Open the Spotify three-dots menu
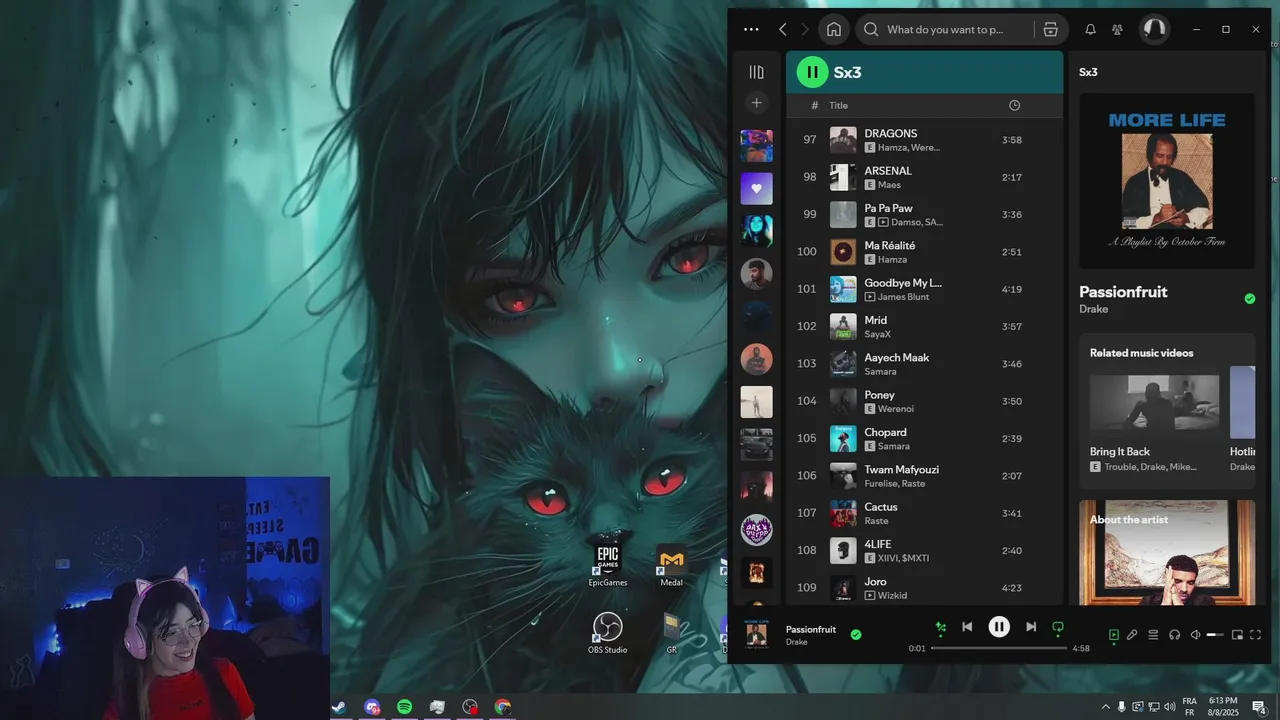1280x720 pixels. (751, 30)
